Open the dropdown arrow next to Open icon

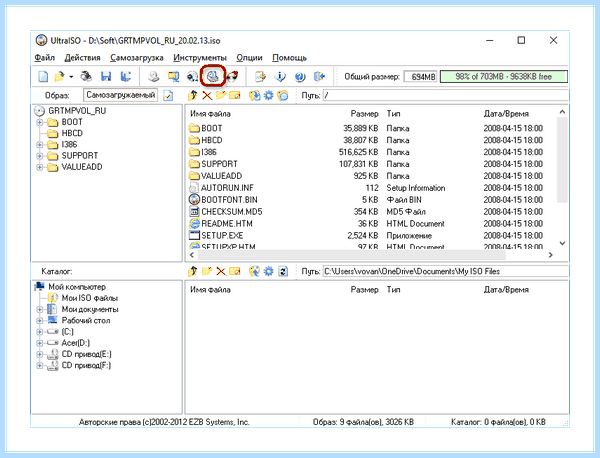pos(71,77)
